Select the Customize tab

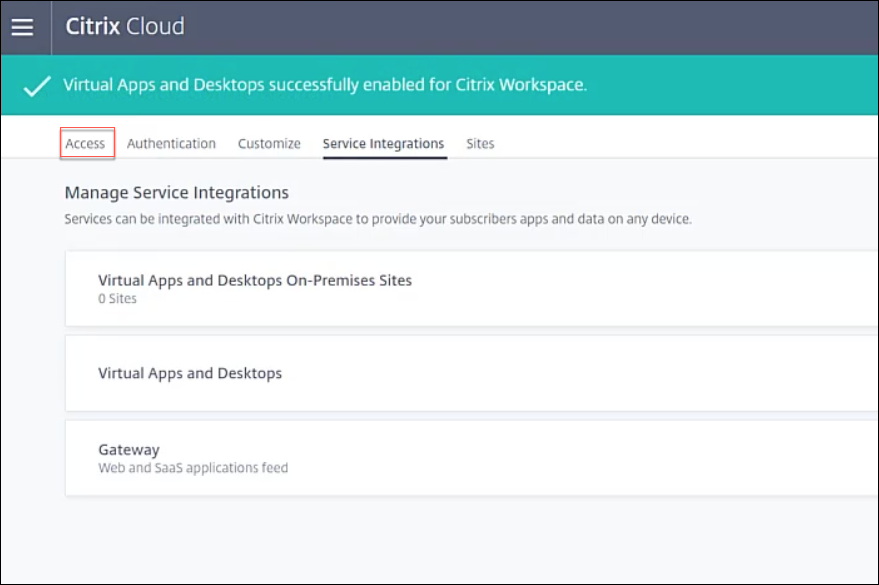click(269, 143)
